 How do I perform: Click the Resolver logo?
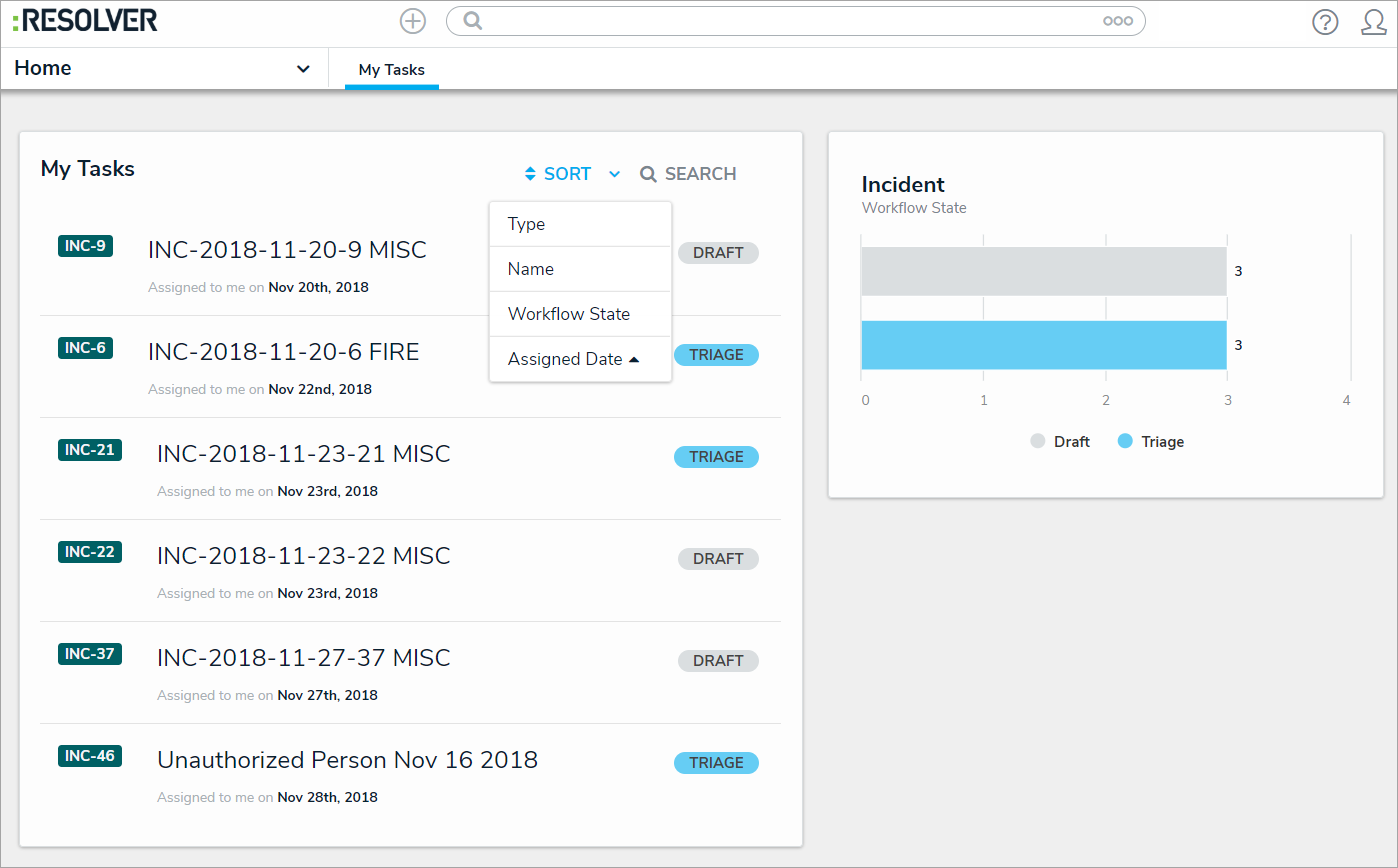click(x=85, y=20)
